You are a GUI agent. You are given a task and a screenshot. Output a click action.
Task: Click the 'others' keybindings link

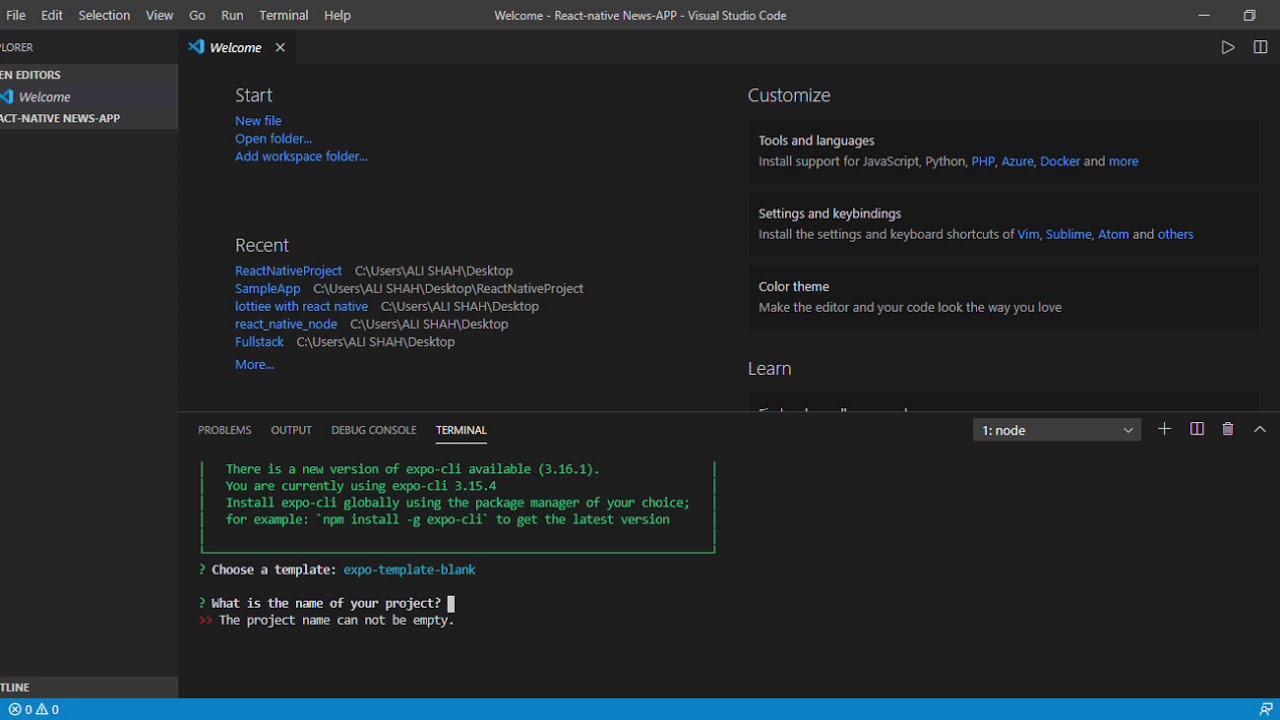(1175, 234)
